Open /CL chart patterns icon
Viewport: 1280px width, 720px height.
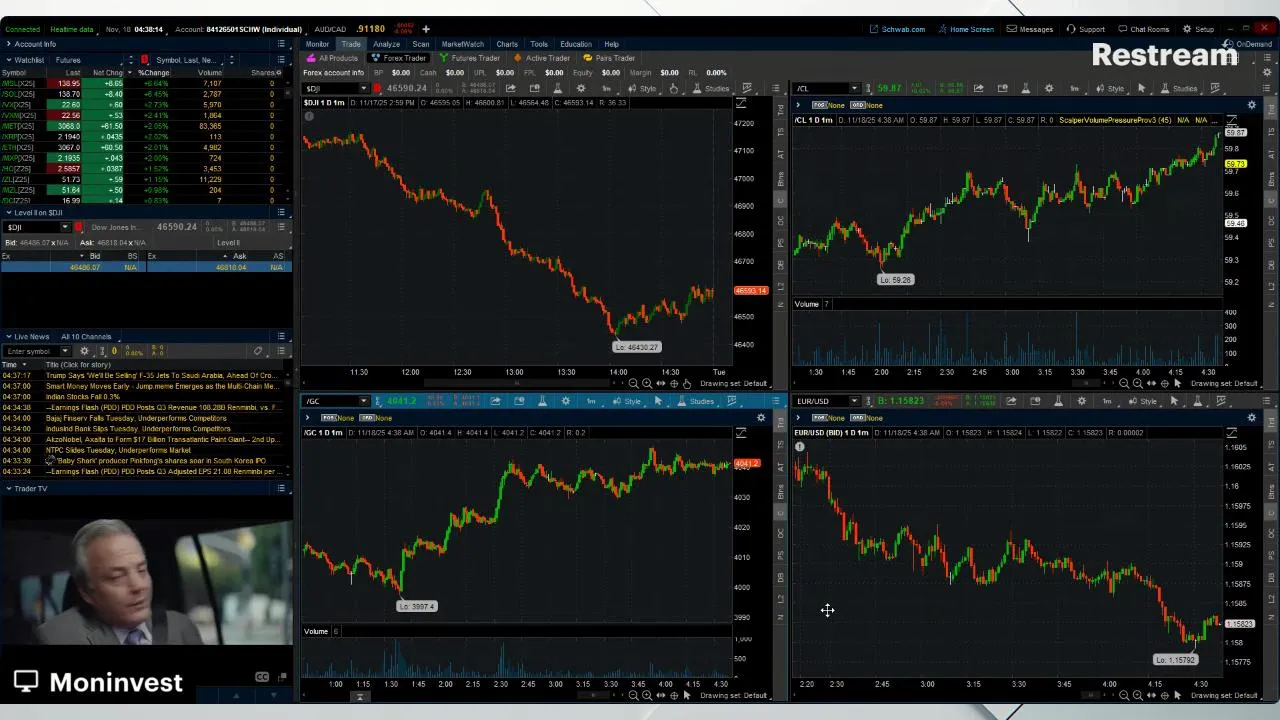click(x=1216, y=88)
